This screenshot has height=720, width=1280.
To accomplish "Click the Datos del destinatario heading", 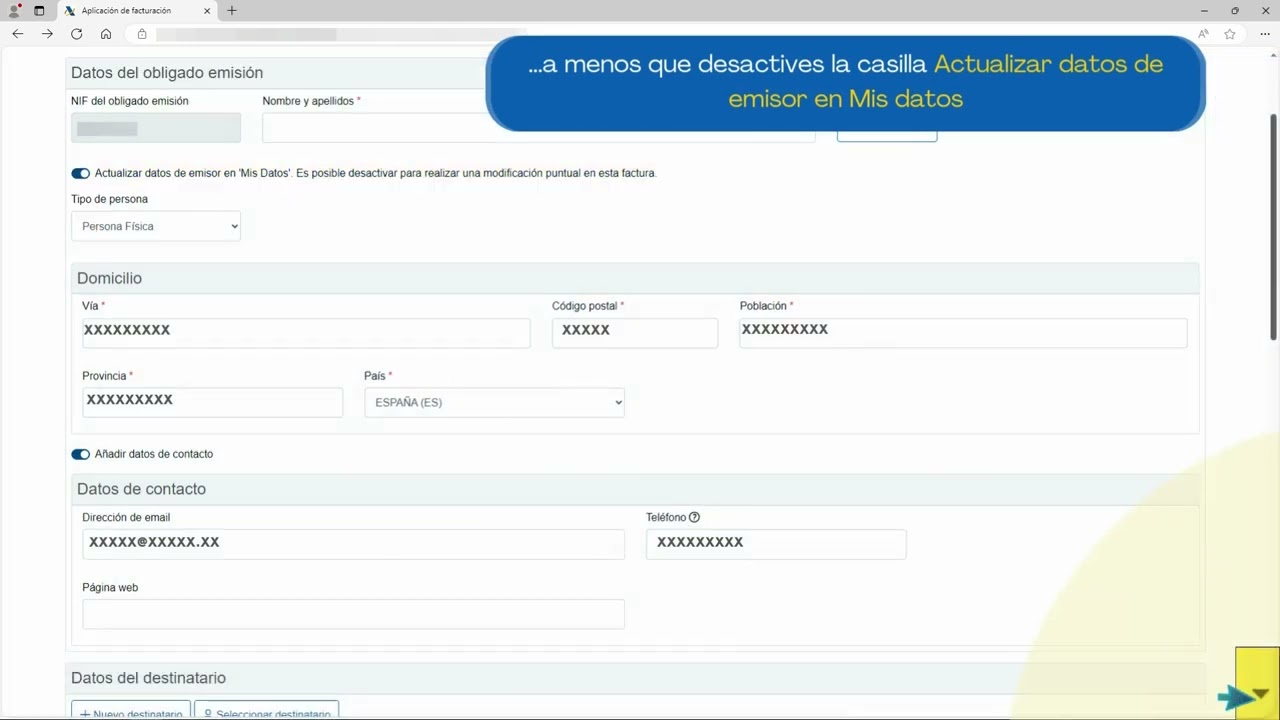I will [148, 678].
